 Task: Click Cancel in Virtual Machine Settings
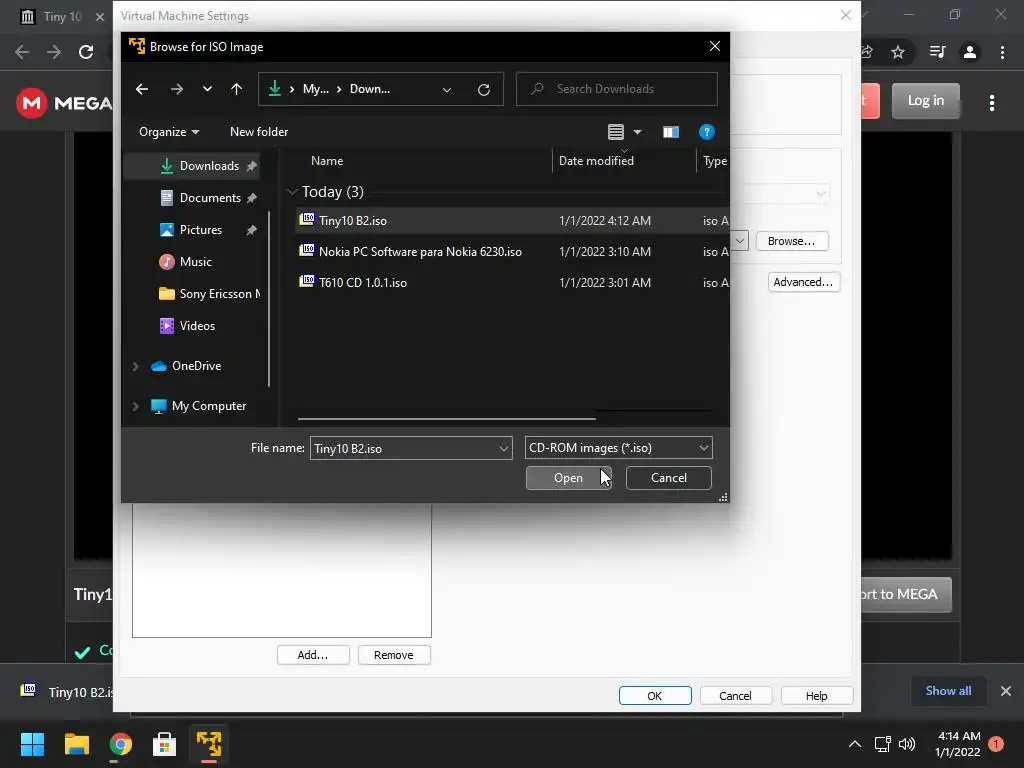735,696
